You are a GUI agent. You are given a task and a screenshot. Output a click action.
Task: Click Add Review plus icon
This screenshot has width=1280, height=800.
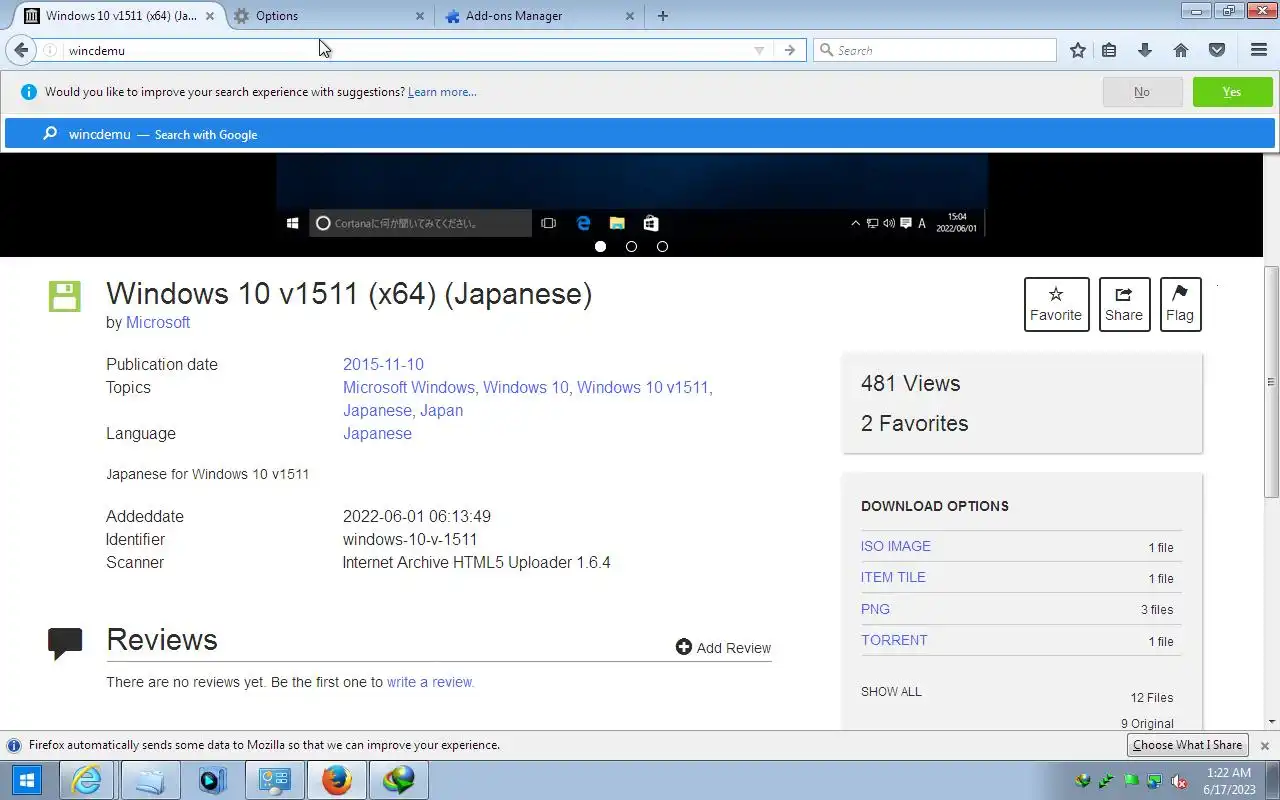tap(684, 647)
